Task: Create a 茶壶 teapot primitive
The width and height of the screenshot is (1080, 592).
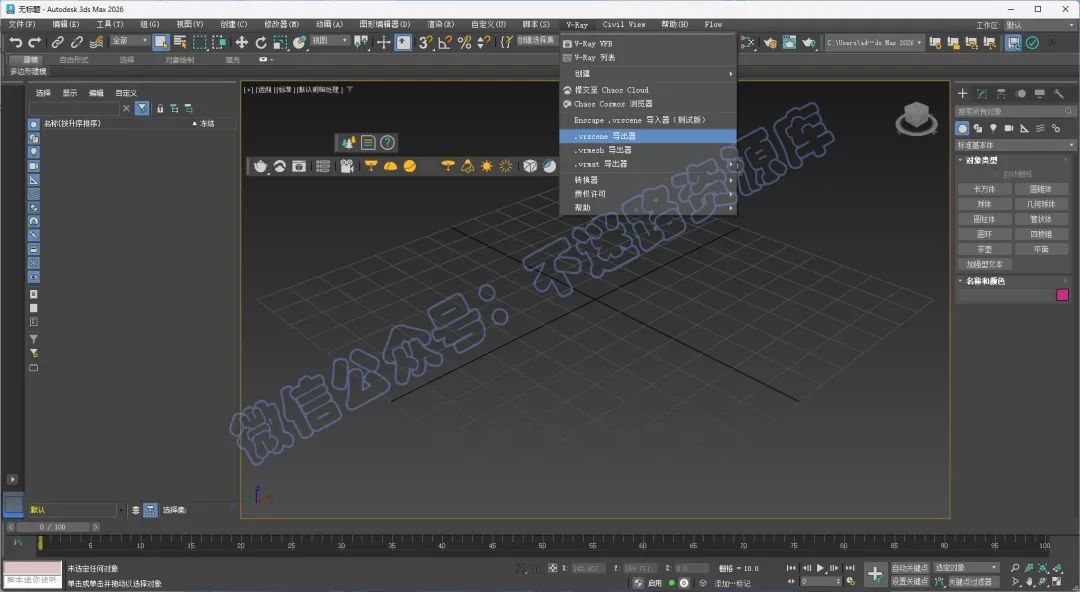Action: tap(984, 249)
